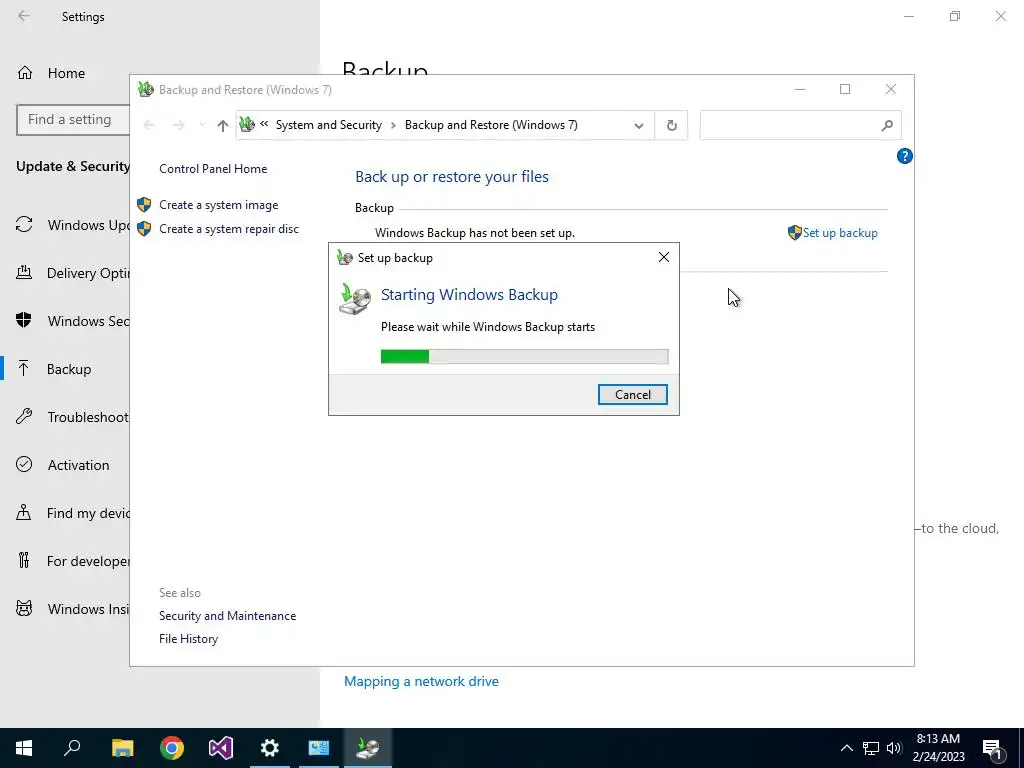Maximize the Backup and Restore window

click(x=844, y=89)
